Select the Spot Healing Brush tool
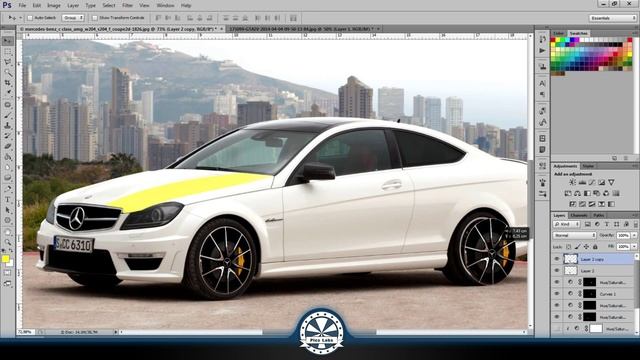Viewport: 640px width, 360px height. tap(8, 105)
